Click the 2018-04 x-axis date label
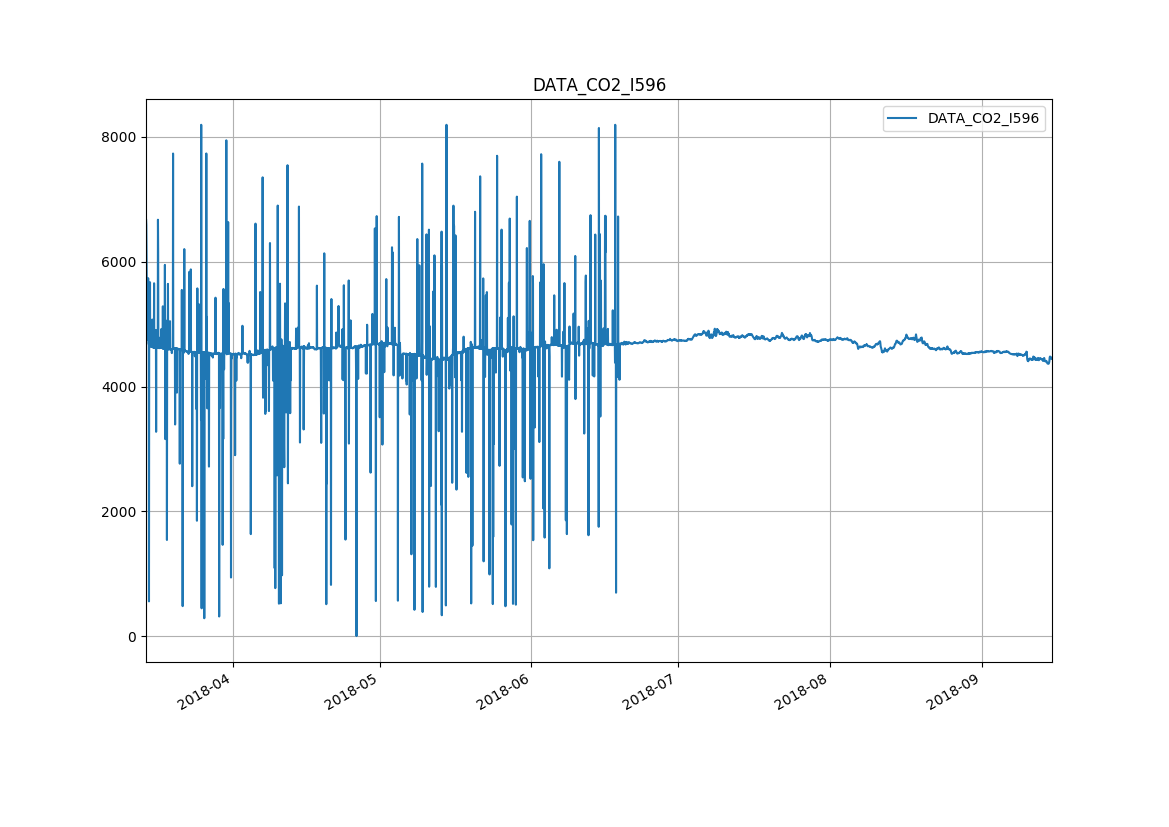1169x827 pixels. (205, 691)
